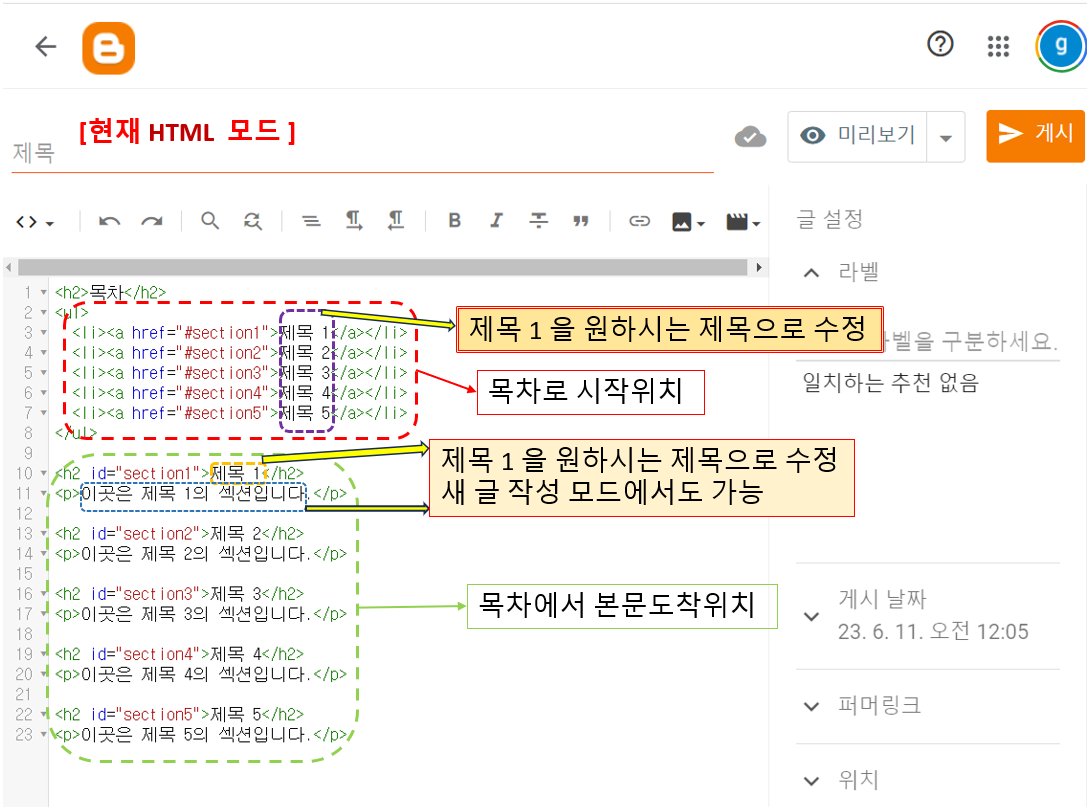
Task: Open the Blogger logo icon
Action: click(109, 46)
